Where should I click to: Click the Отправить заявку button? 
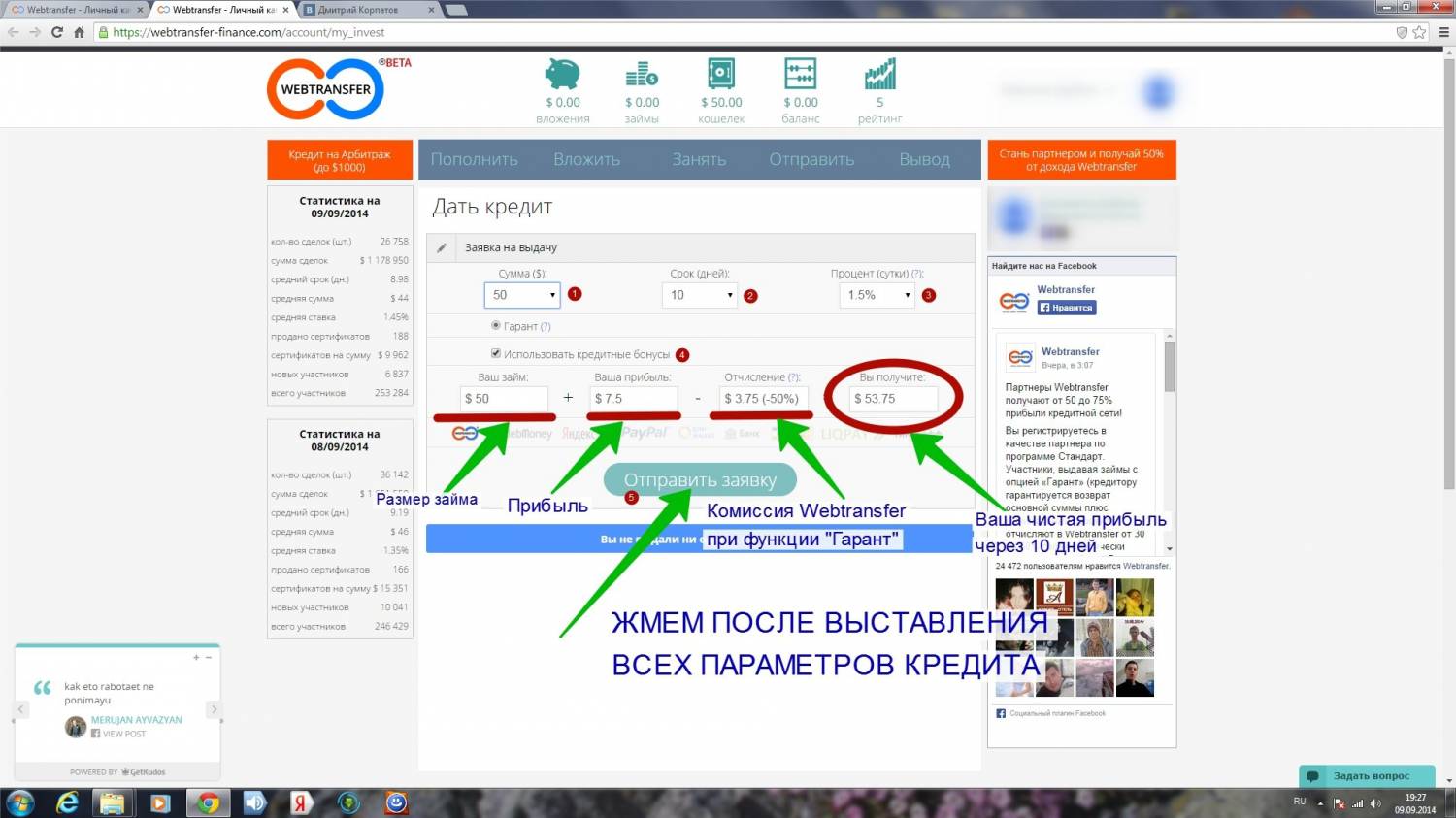tap(700, 479)
